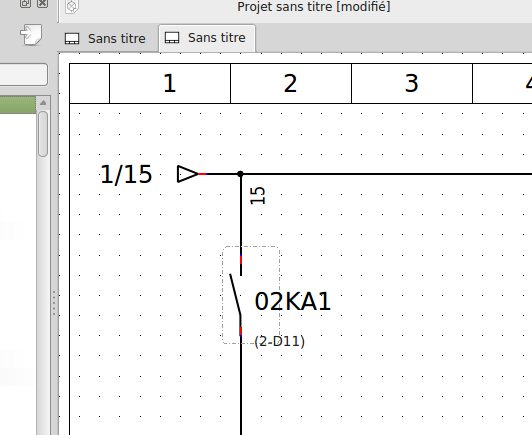Click the conductor label 15
532x435 pixels.
coord(258,195)
